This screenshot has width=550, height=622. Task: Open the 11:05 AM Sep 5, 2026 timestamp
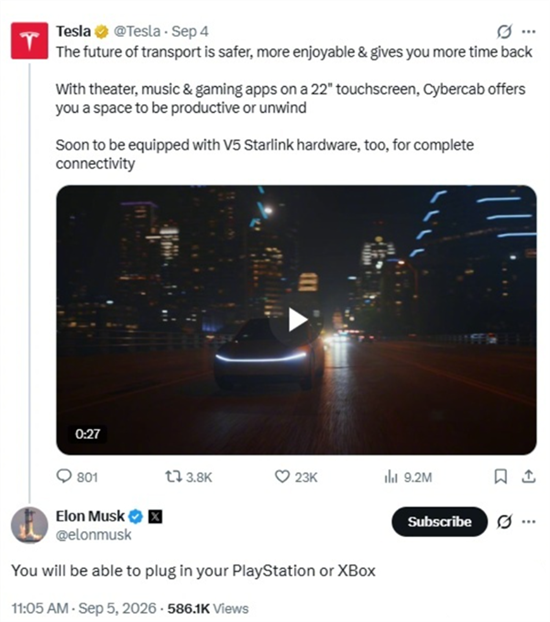84,608
